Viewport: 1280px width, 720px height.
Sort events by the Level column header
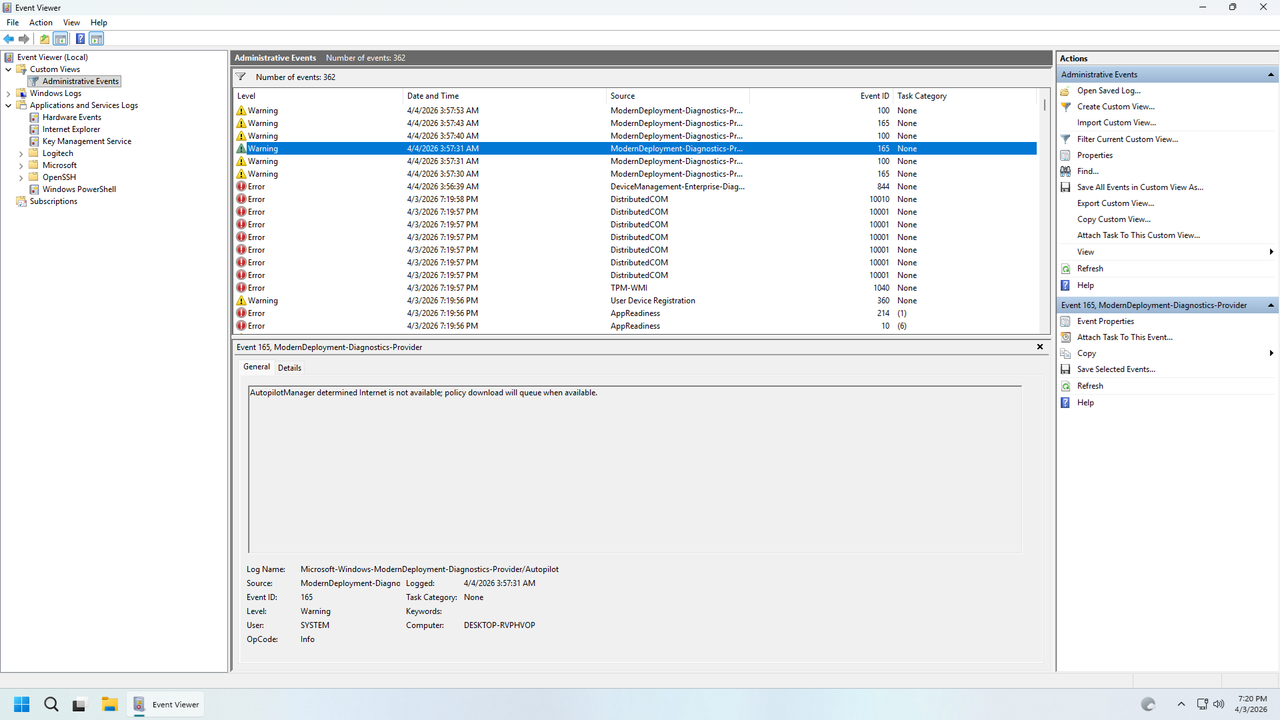[318, 96]
